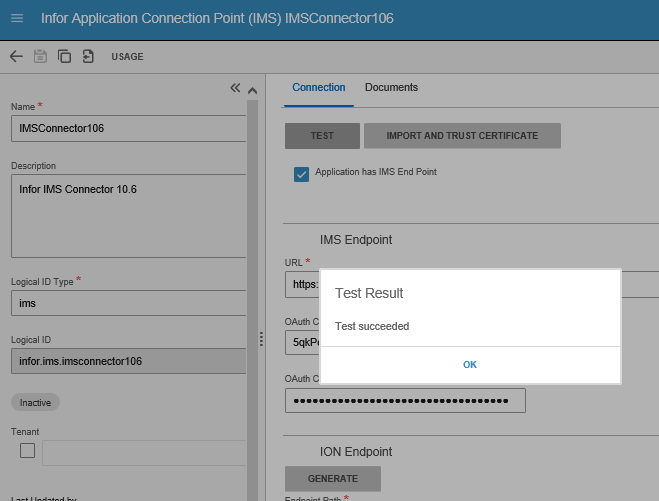659x501 pixels.
Task: Switch to the Connection tab
Action: click(x=319, y=87)
